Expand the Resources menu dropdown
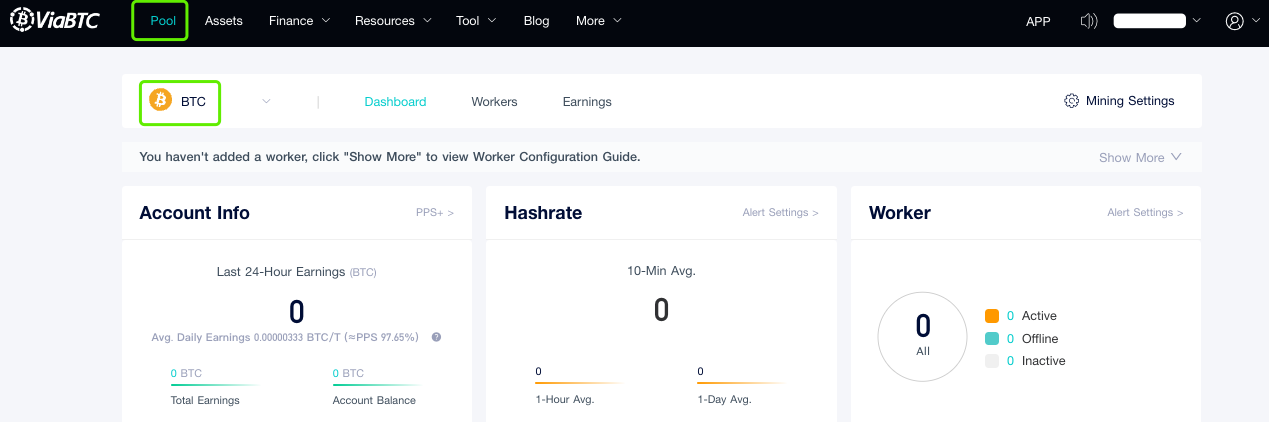 click(393, 21)
